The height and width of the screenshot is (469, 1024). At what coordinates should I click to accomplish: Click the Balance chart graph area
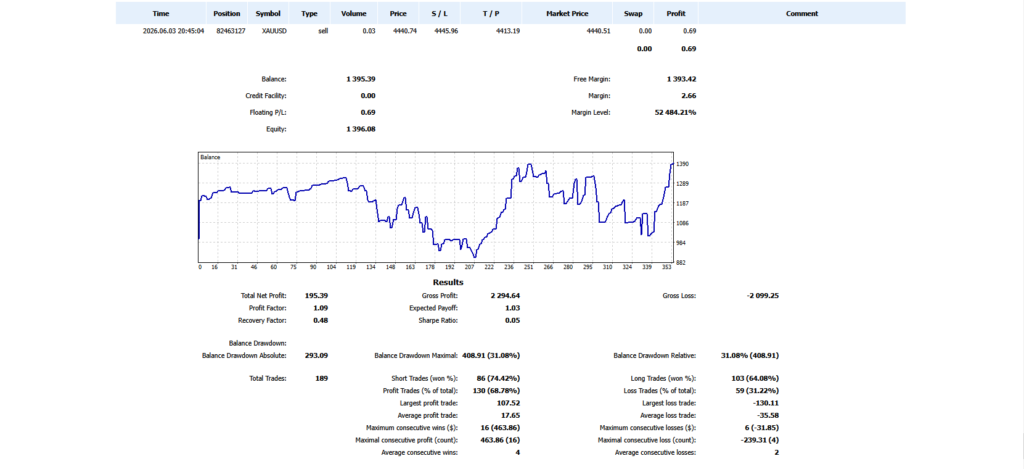[436, 207]
